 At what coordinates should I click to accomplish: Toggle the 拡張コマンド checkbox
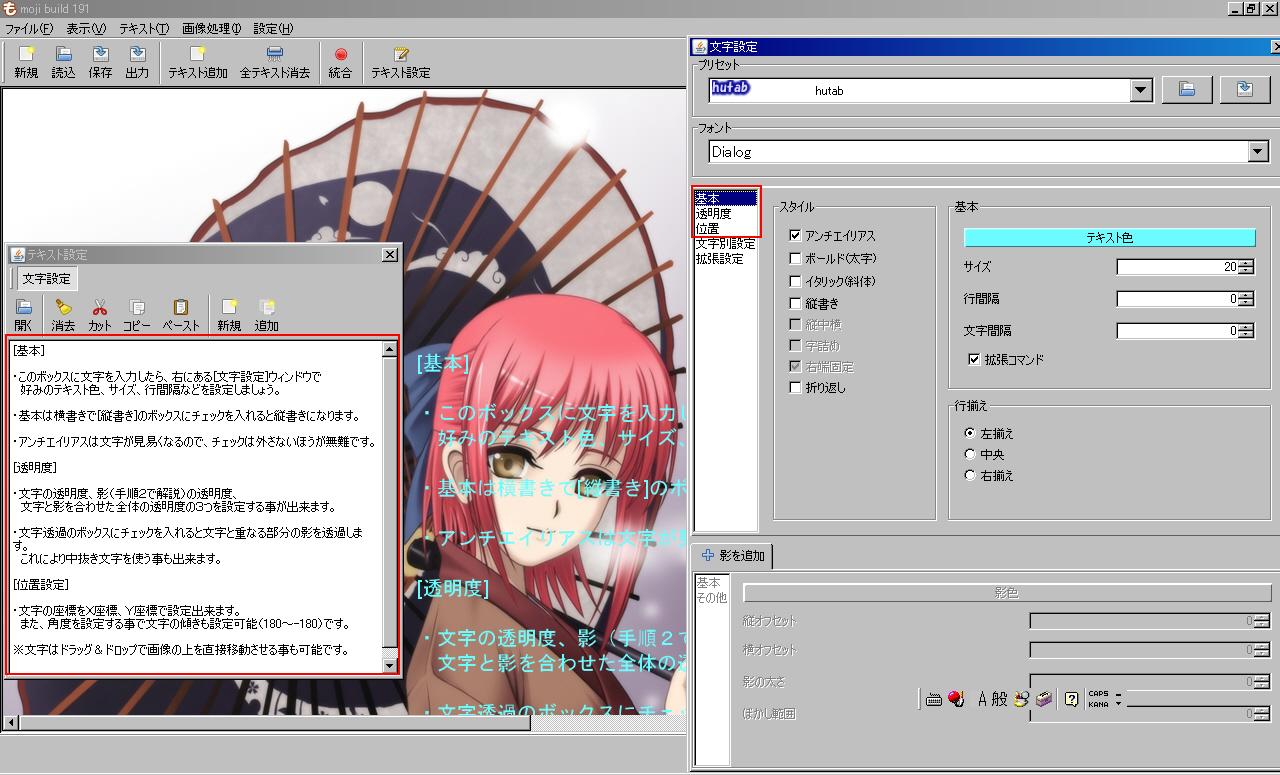tap(974, 359)
